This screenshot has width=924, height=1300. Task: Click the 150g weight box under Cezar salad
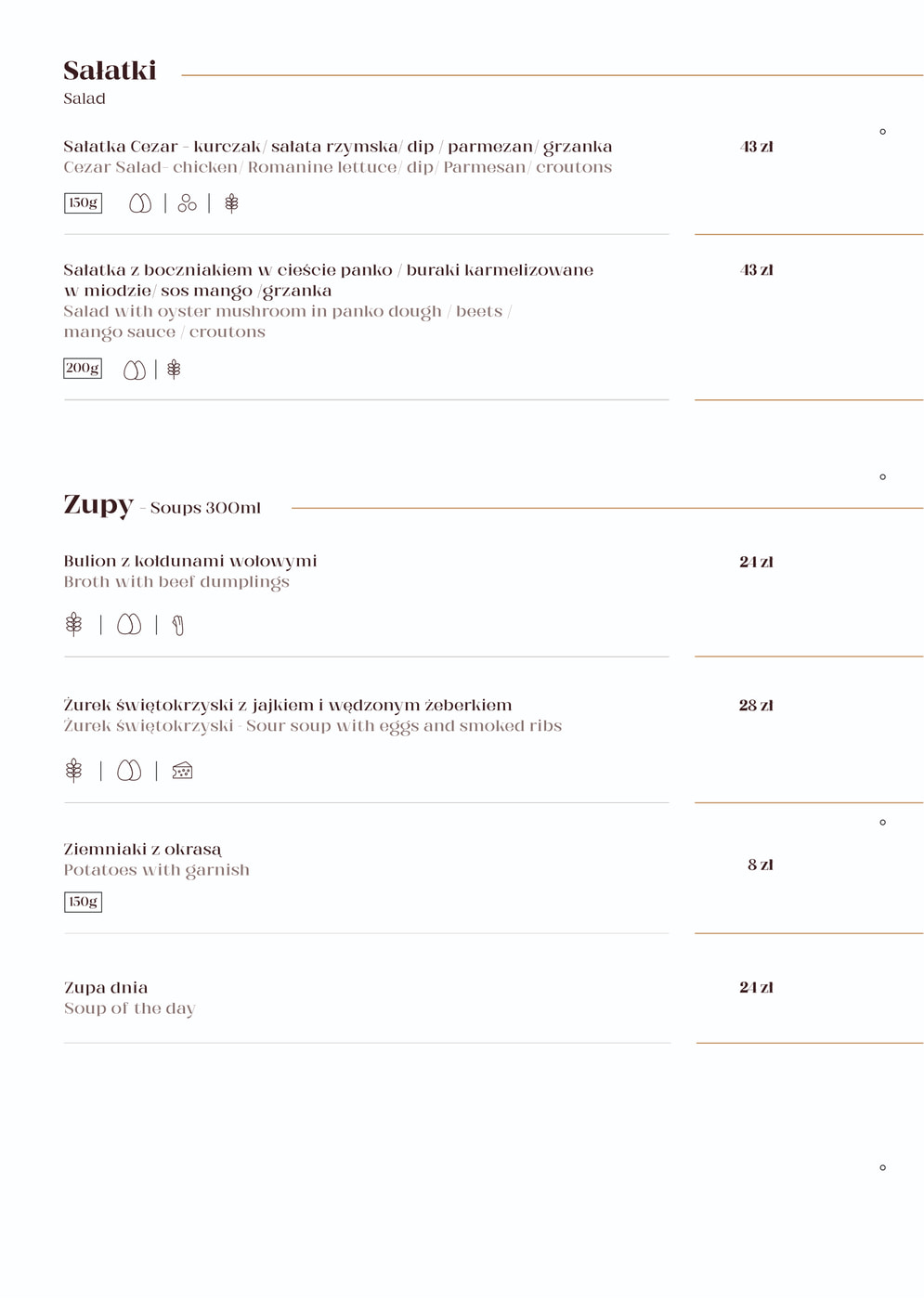[83, 202]
